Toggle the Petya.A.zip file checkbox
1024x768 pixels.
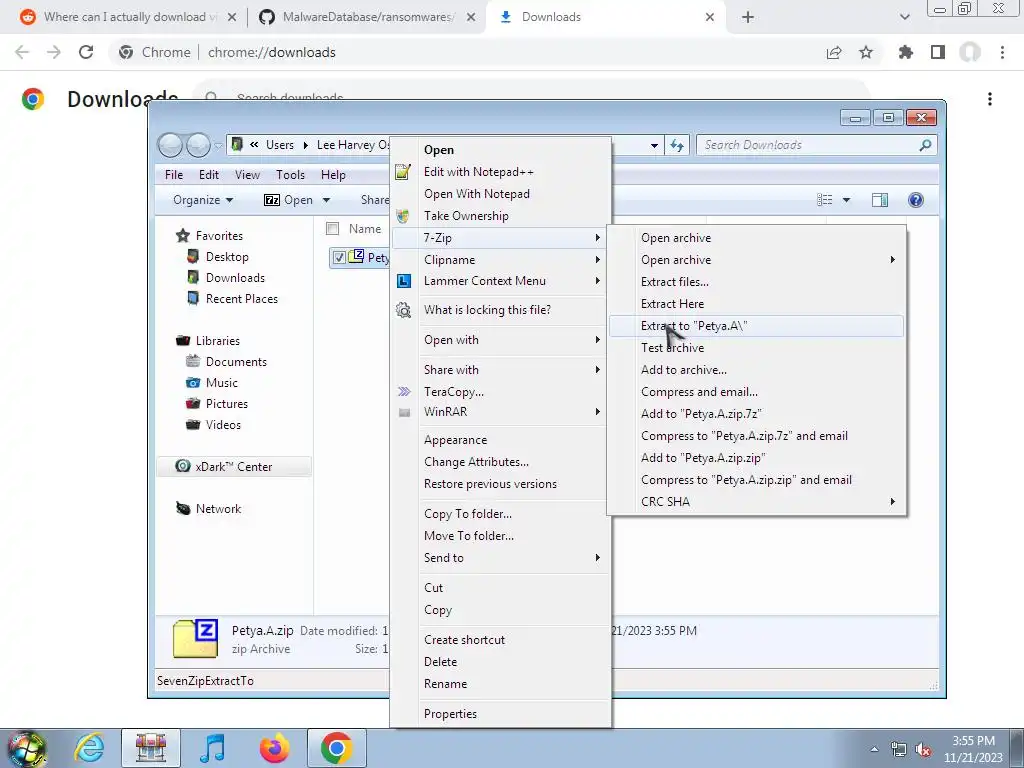[339, 257]
